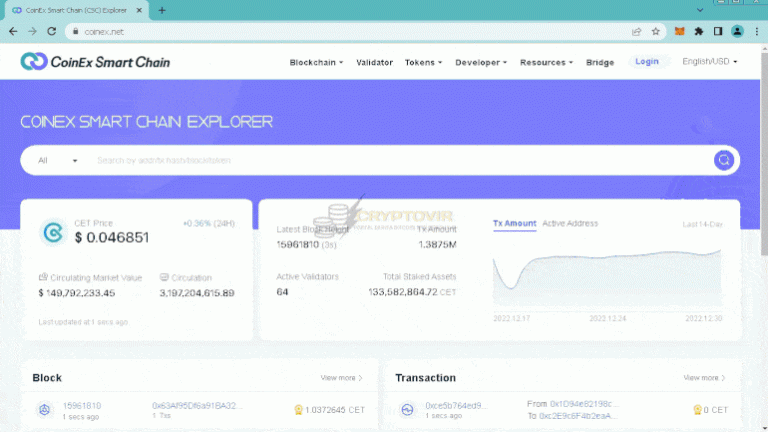Click block icon beside 15961810
The image size is (768, 432).
(45, 409)
